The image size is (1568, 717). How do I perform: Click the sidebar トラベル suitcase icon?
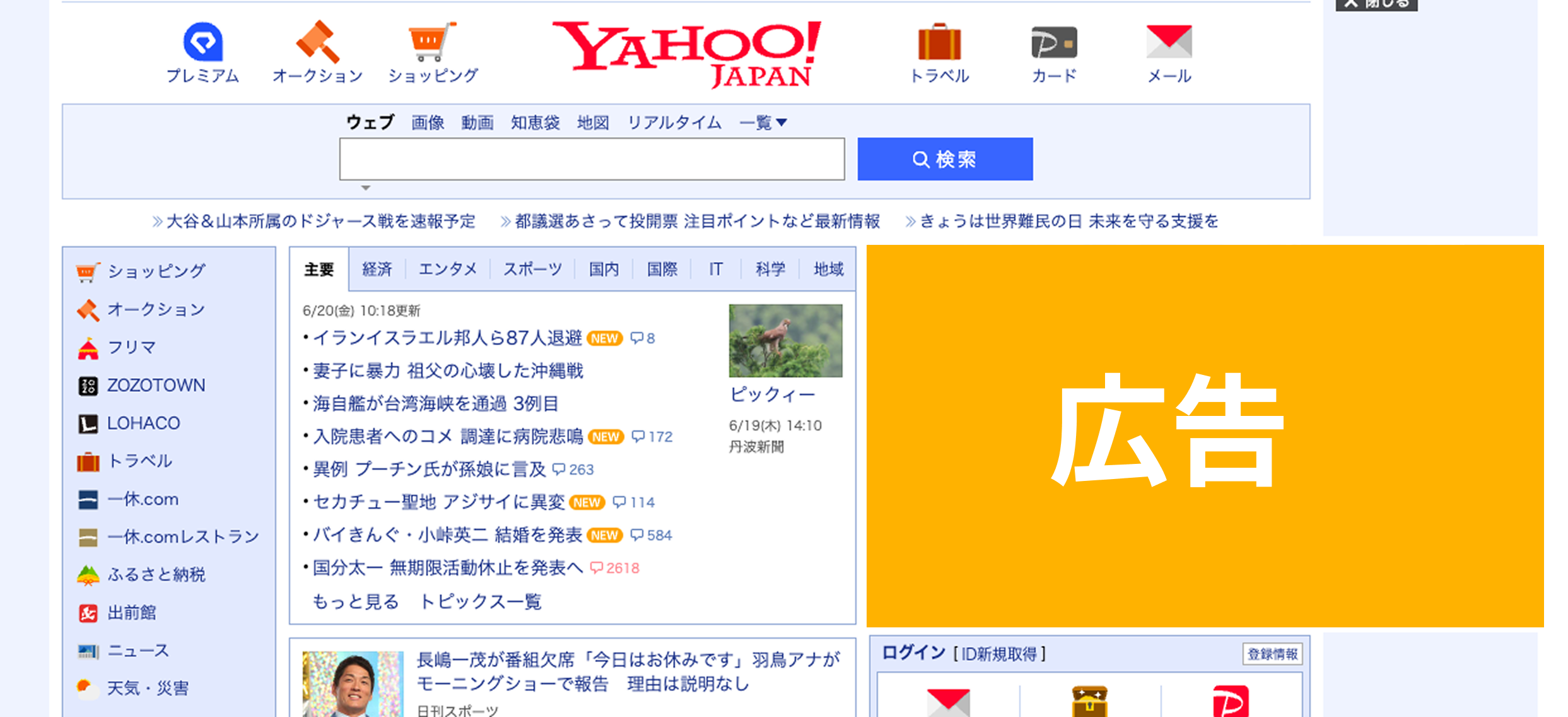click(88, 461)
